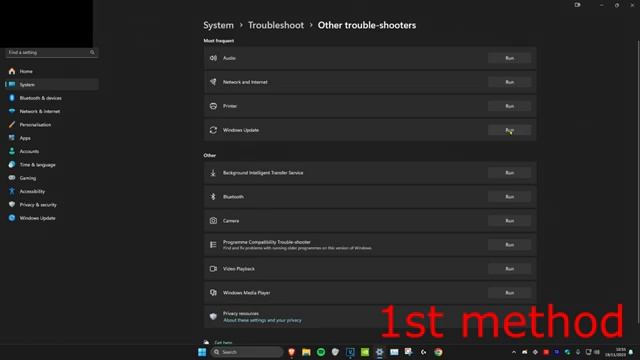Click the Privacy resources label

coord(241,314)
